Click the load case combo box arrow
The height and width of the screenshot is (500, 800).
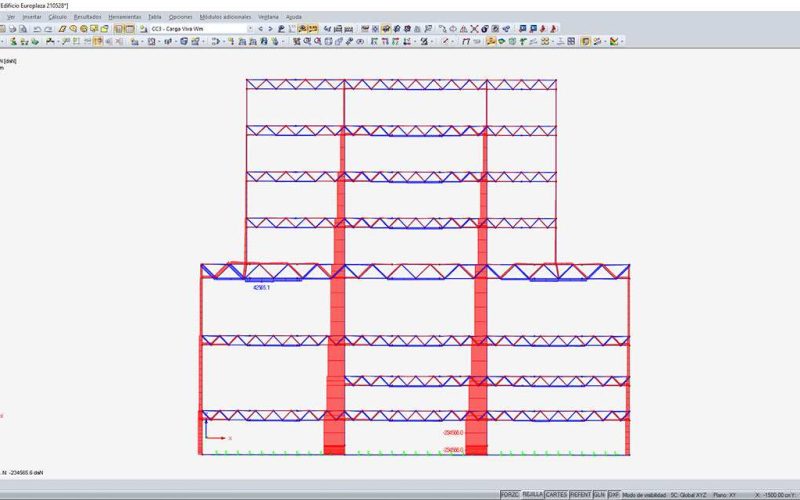pyautogui.click(x=250, y=29)
